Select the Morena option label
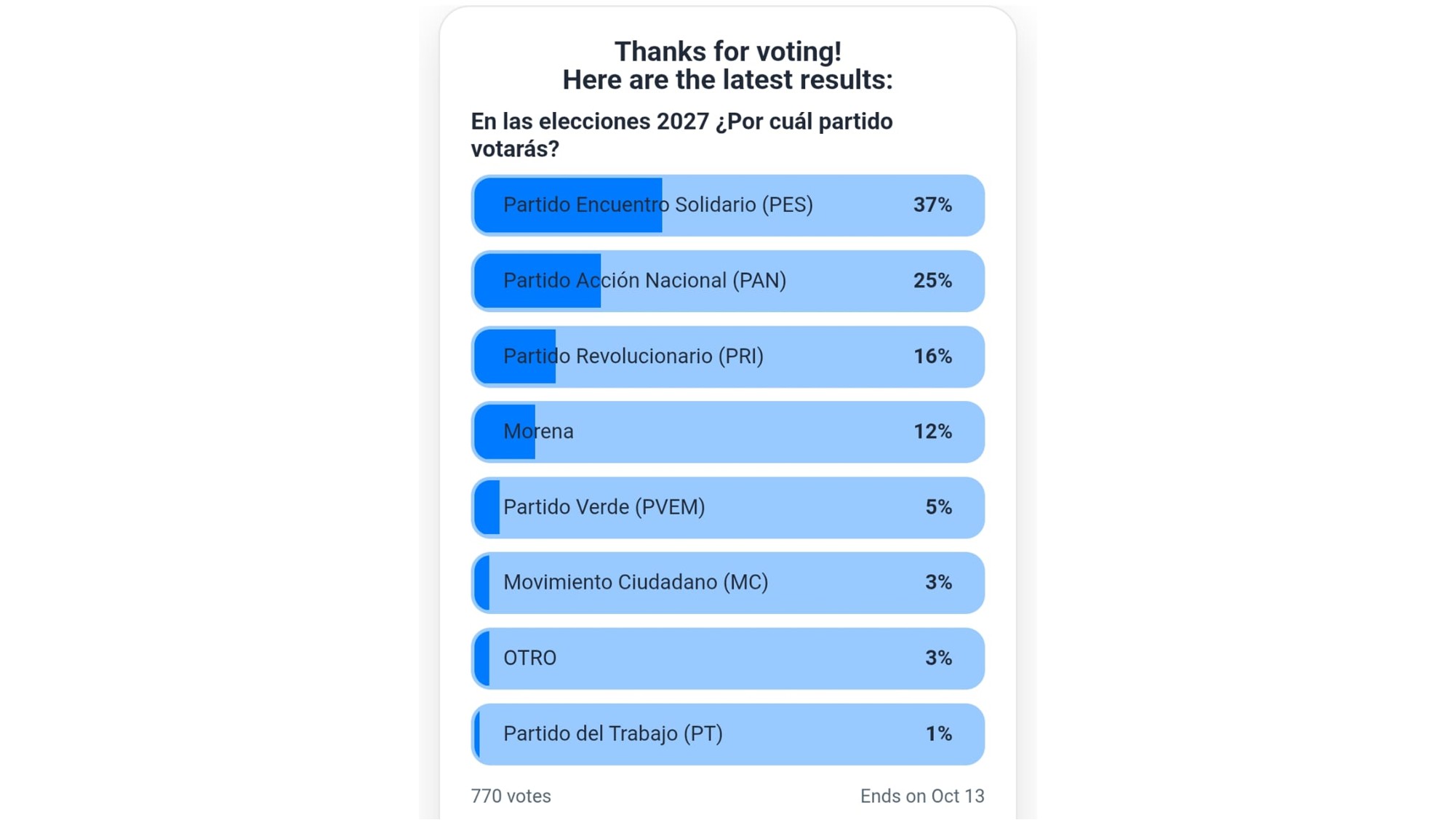 (x=538, y=431)
